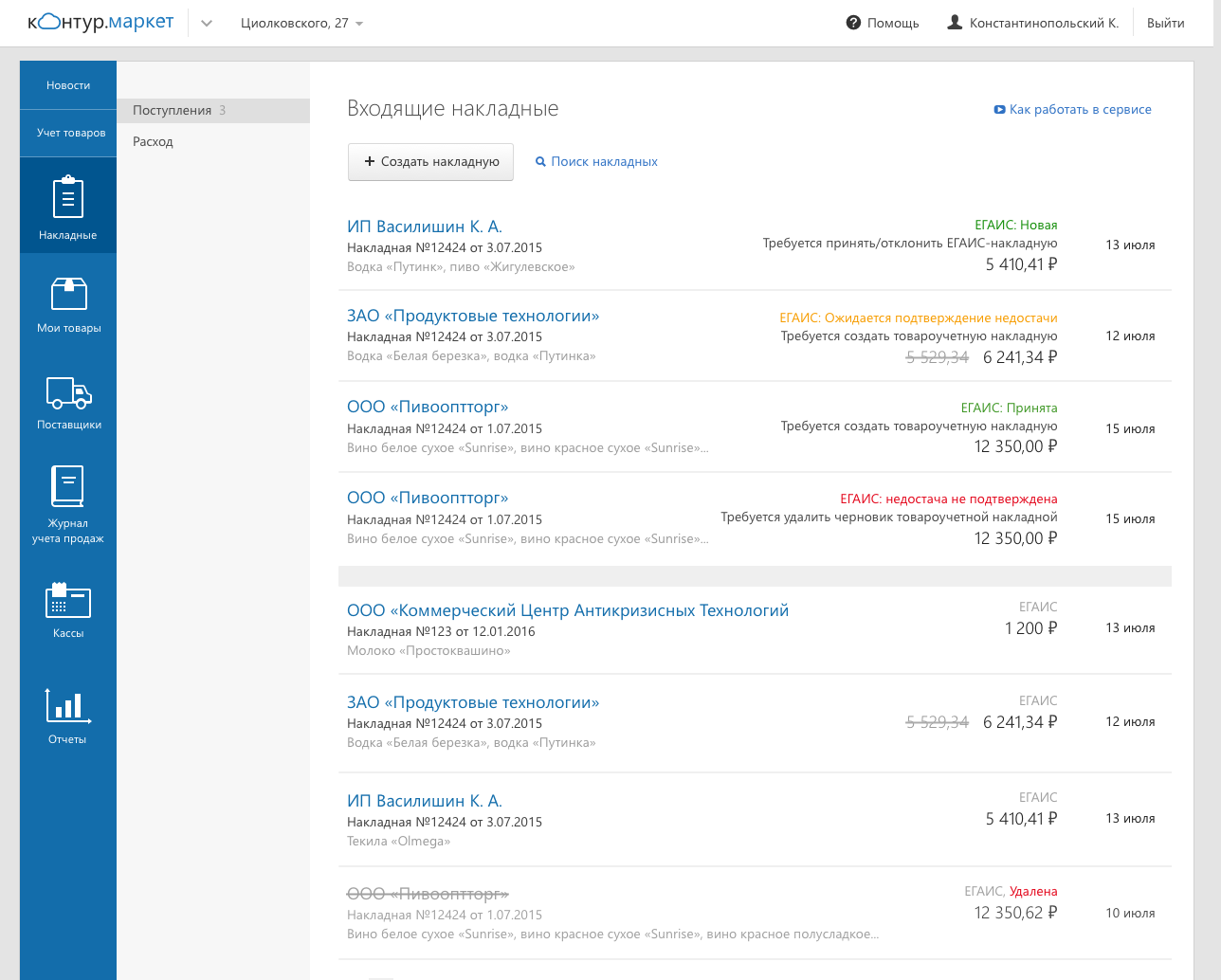Click the user profile icon
Image resolution: width=1221 pixels, height=980 pixels.
click(955, 23)
